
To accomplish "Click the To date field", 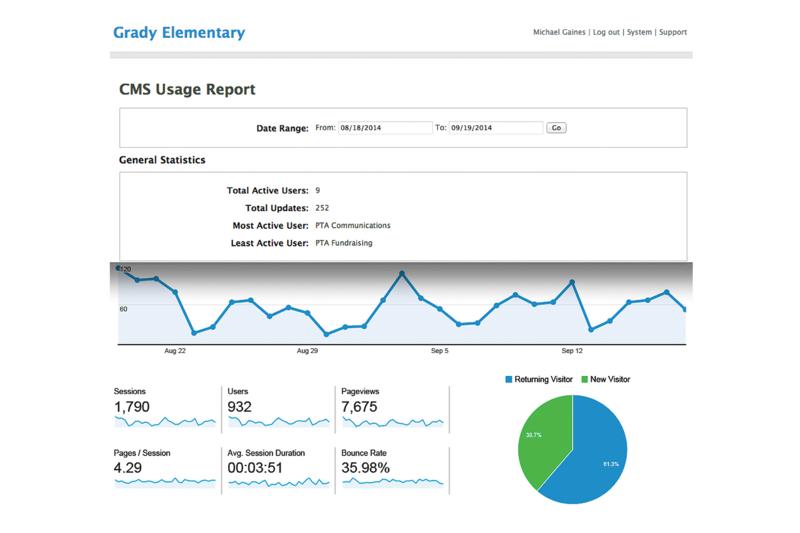I will (495, 128).
